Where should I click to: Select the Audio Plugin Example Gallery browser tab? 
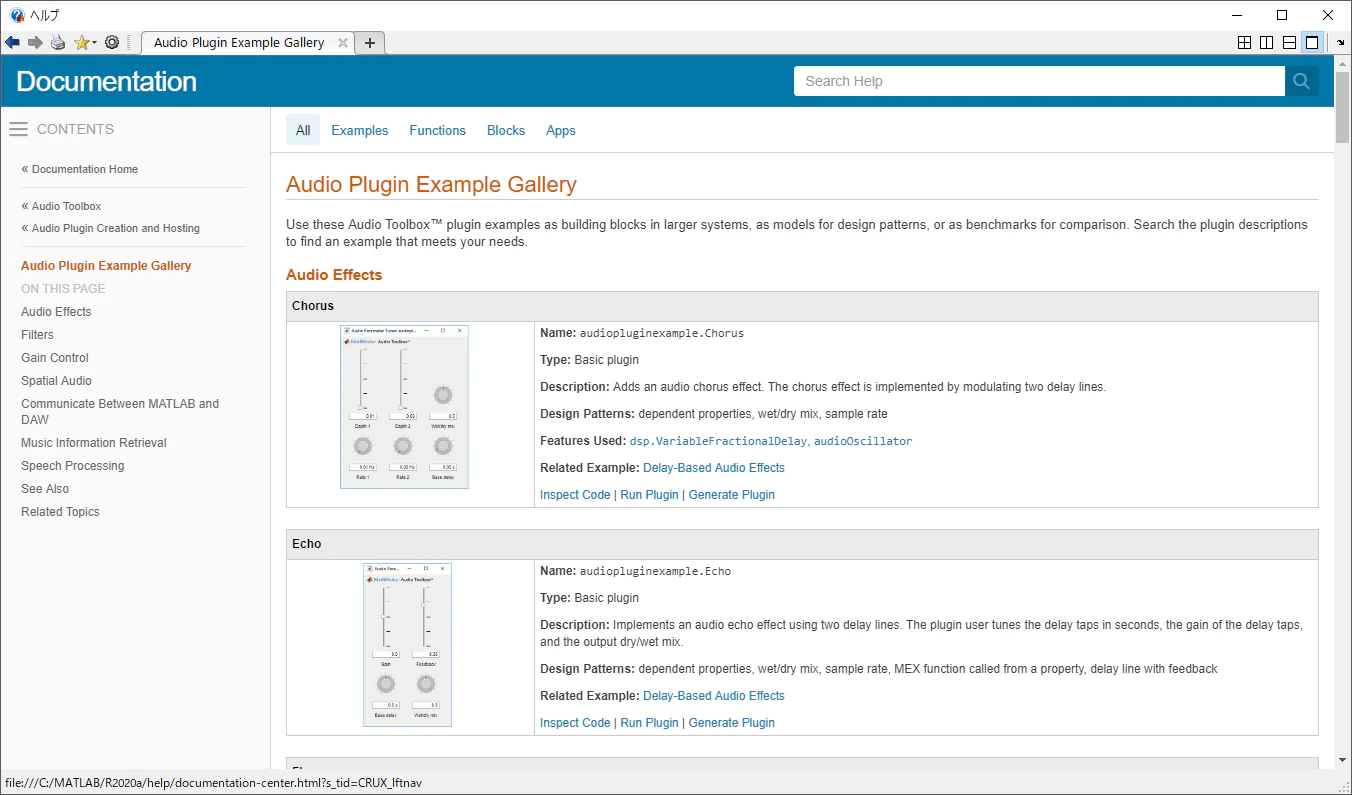click(248, 43)
